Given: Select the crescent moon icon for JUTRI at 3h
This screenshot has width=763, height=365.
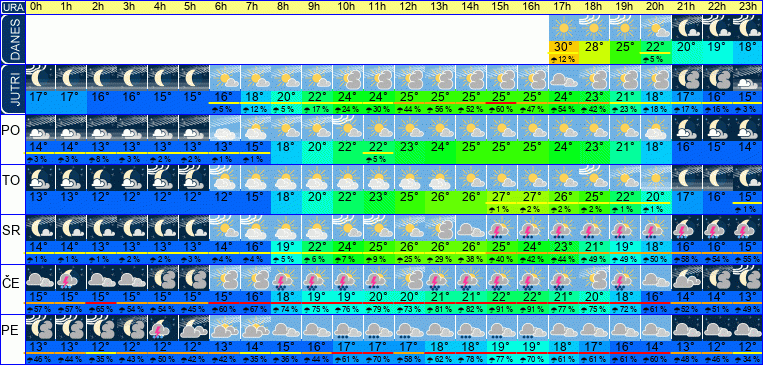Looking at the screenshot, I should tap(133, 77).
